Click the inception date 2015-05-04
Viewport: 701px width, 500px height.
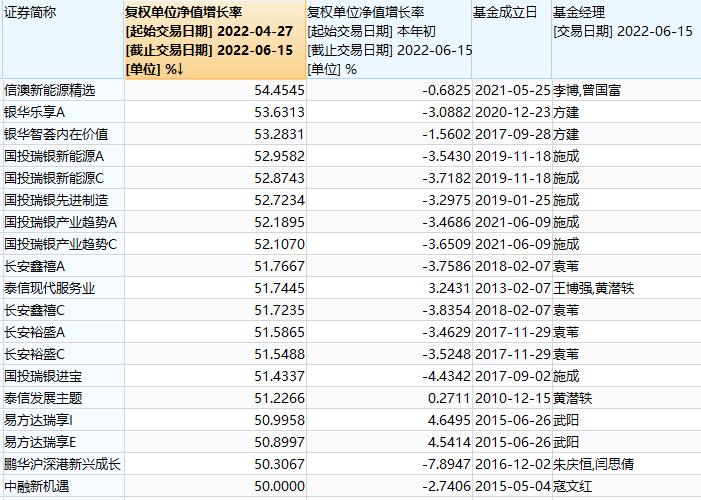[x=513, y=486]
